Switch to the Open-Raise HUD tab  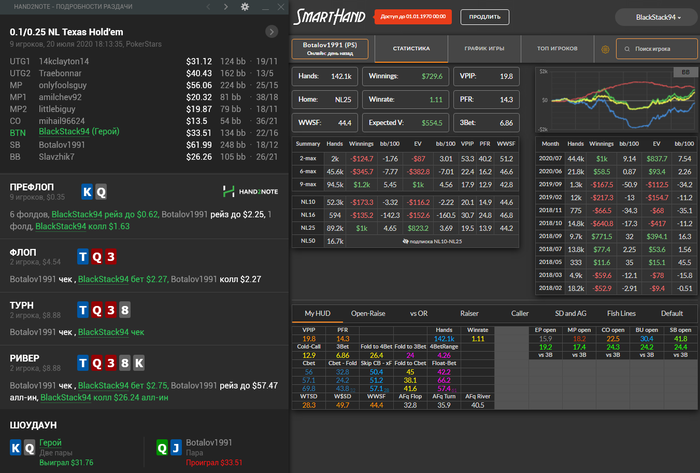(x=368, y=313)
